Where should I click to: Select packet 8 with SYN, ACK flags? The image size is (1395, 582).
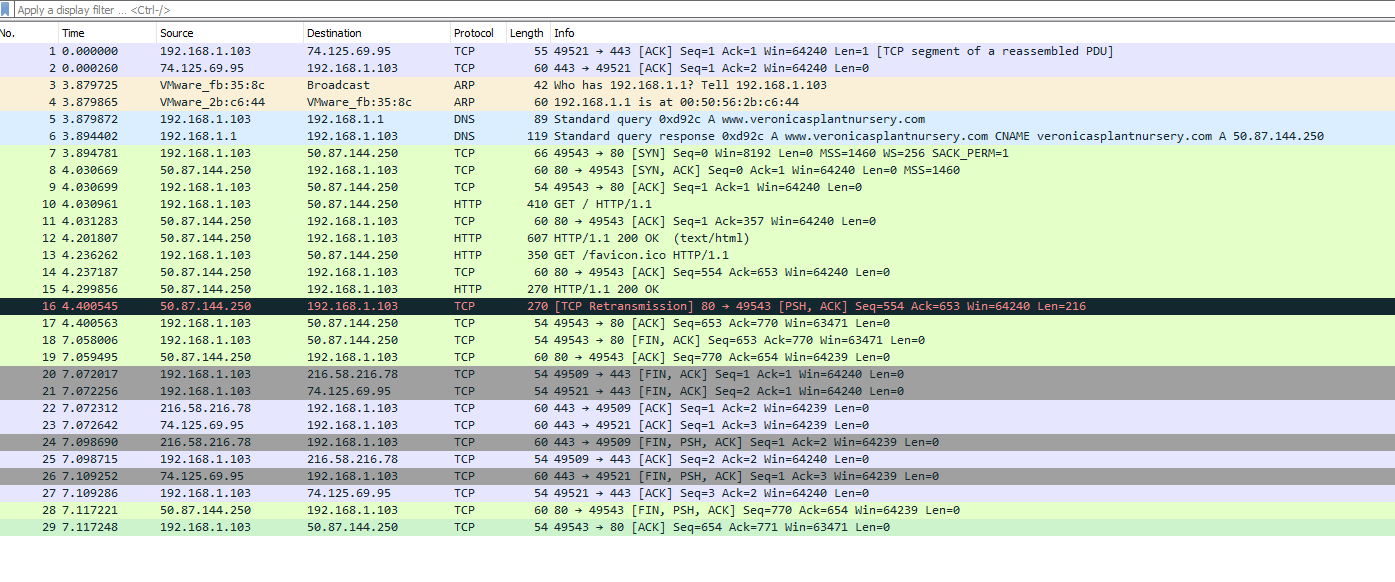[x=697, y=170]
